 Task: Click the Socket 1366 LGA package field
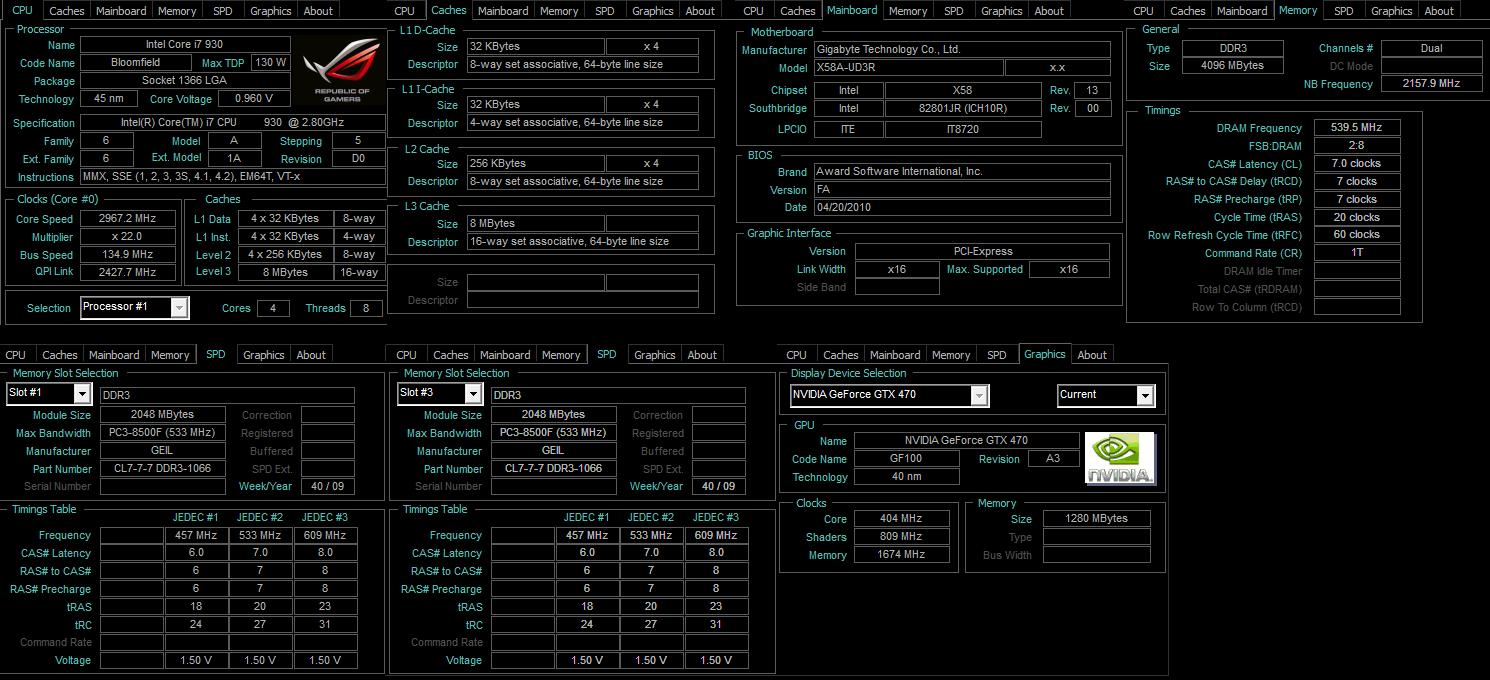click(185, 81)
